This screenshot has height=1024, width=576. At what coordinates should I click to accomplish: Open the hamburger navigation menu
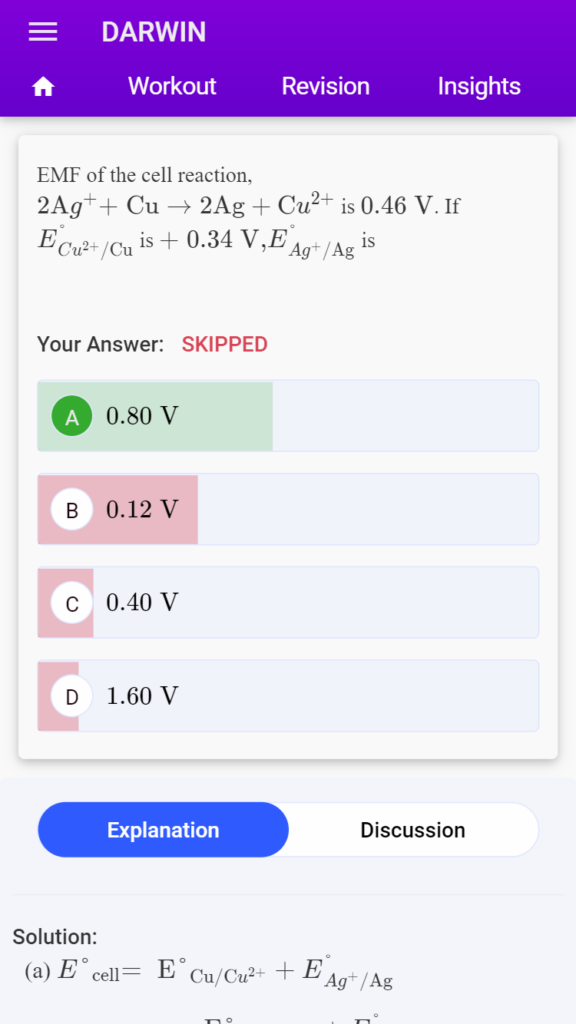(43, 32)
